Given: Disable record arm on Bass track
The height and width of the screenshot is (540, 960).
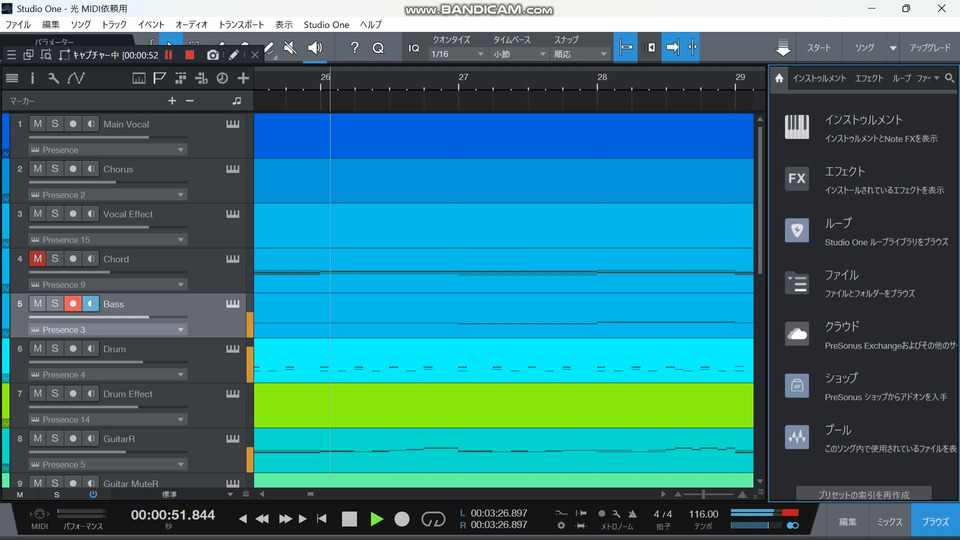Looking at the screenshot, I should point(73,304).
